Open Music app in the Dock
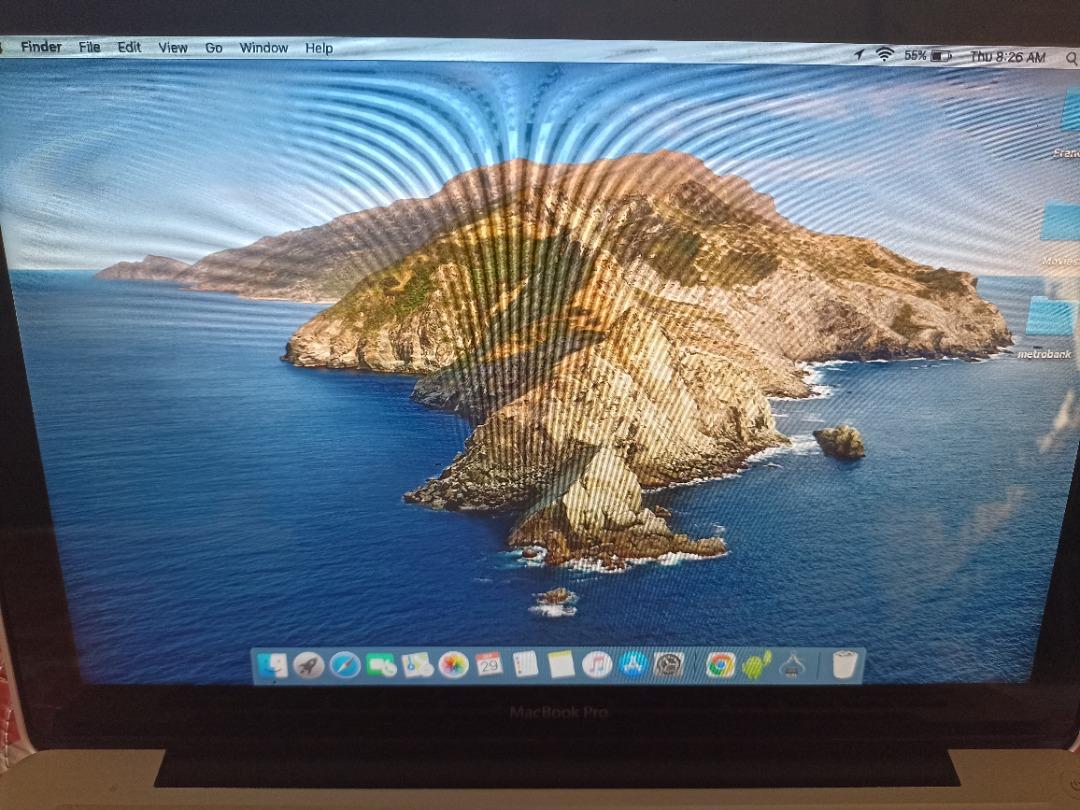The height and width of the screenshot is (810, 1080). point(596,665)
